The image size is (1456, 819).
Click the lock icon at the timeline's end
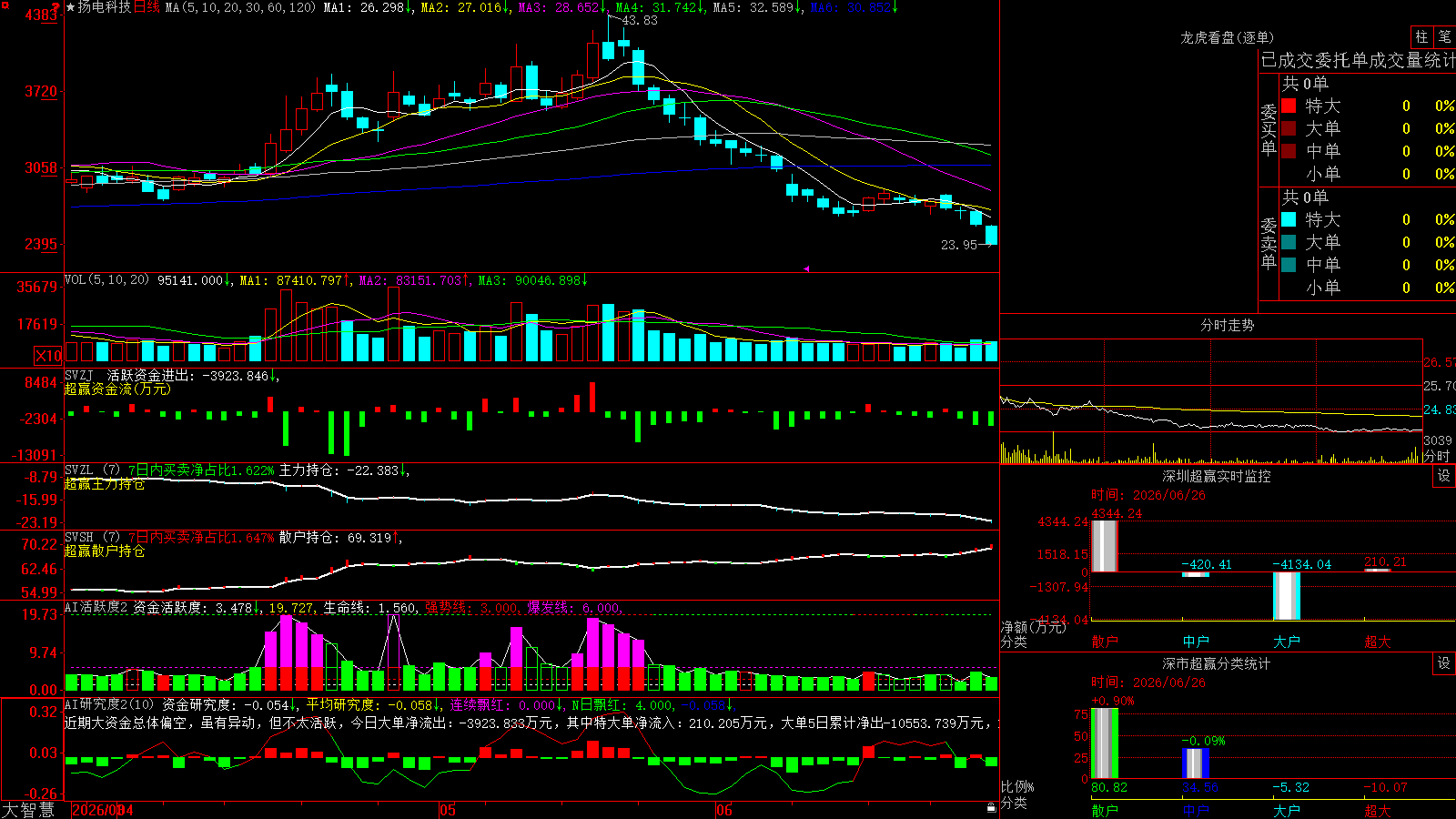point(992,807)
